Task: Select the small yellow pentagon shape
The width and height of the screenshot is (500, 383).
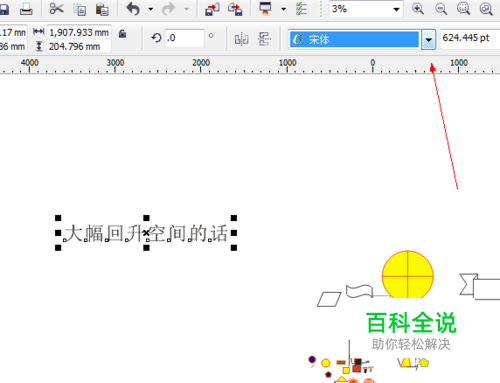Action: point(424,362)
